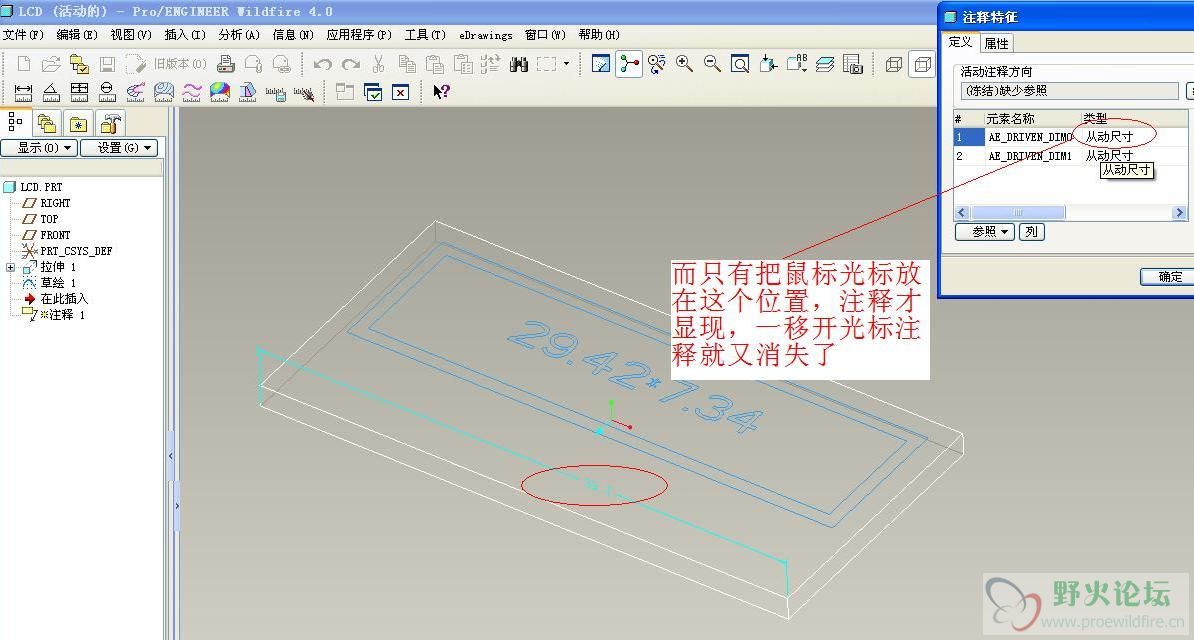Screen dimensions: 1194x640
Task: Open the 分析(A) menu
Action: pos(239,35)
